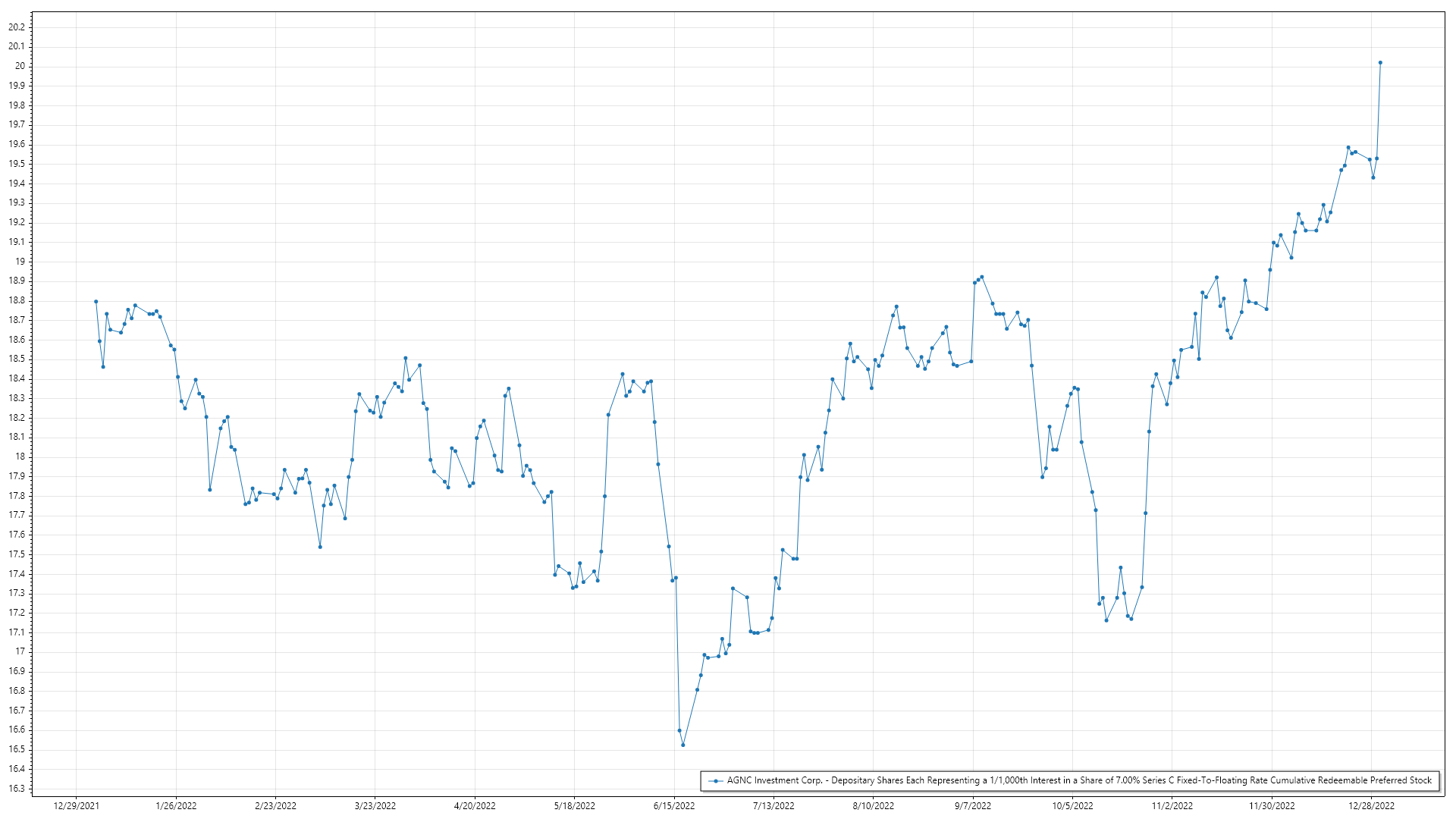Select the 1/26/2022 x-axis date label
The image size is (1456, 819).
(x=176, y=806)
